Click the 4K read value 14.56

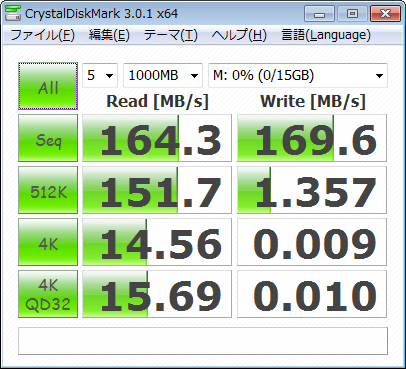click(x=157, y=242)
